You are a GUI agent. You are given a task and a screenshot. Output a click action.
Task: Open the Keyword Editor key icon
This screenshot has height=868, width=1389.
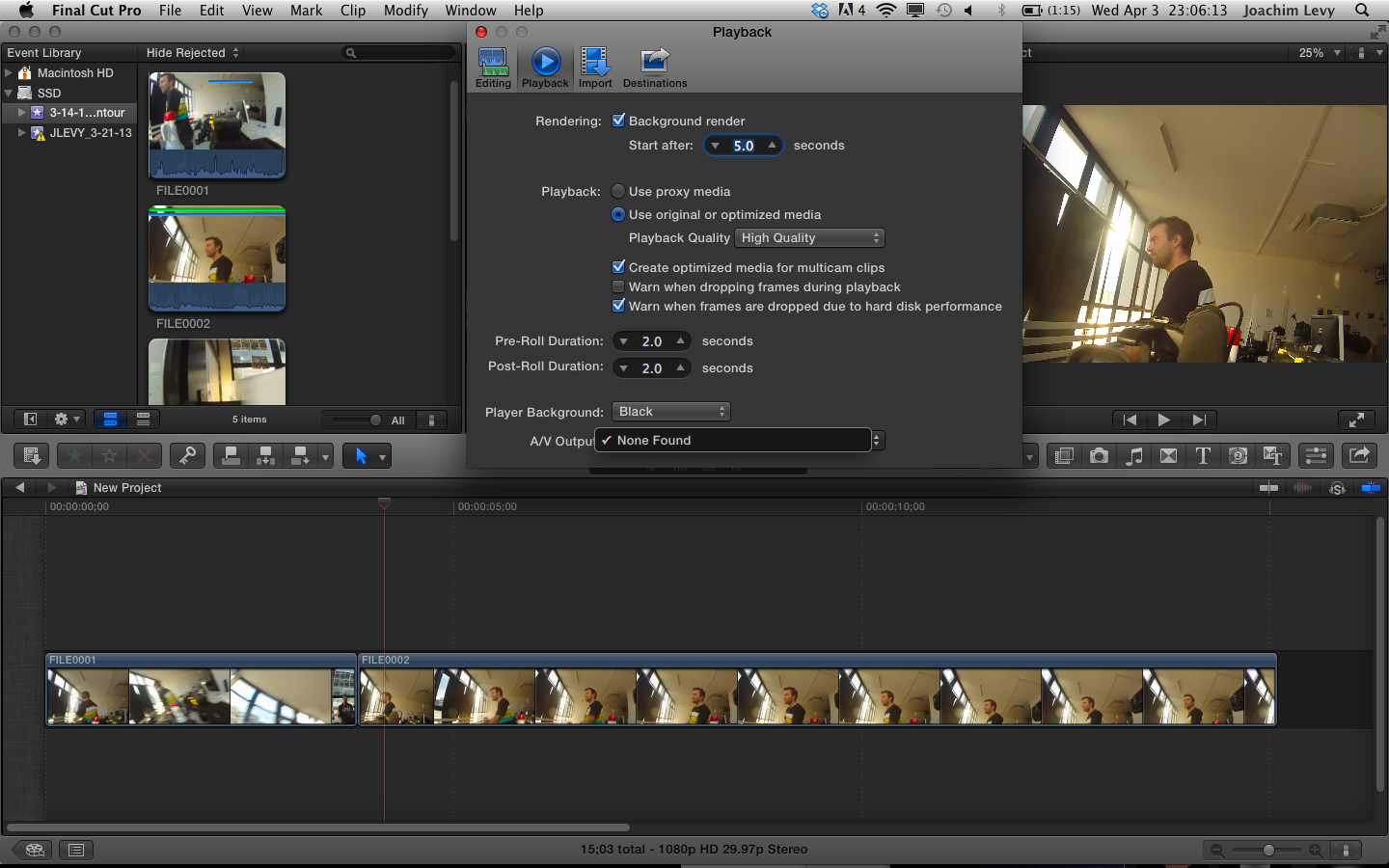[187, 456]
